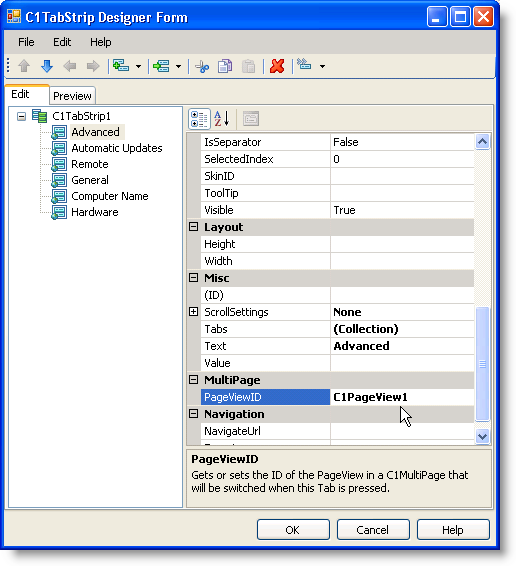Click the Move Up arrow toolbar icon
The image size is (516, 566).
pyautogui.click(x=24, y=66)
